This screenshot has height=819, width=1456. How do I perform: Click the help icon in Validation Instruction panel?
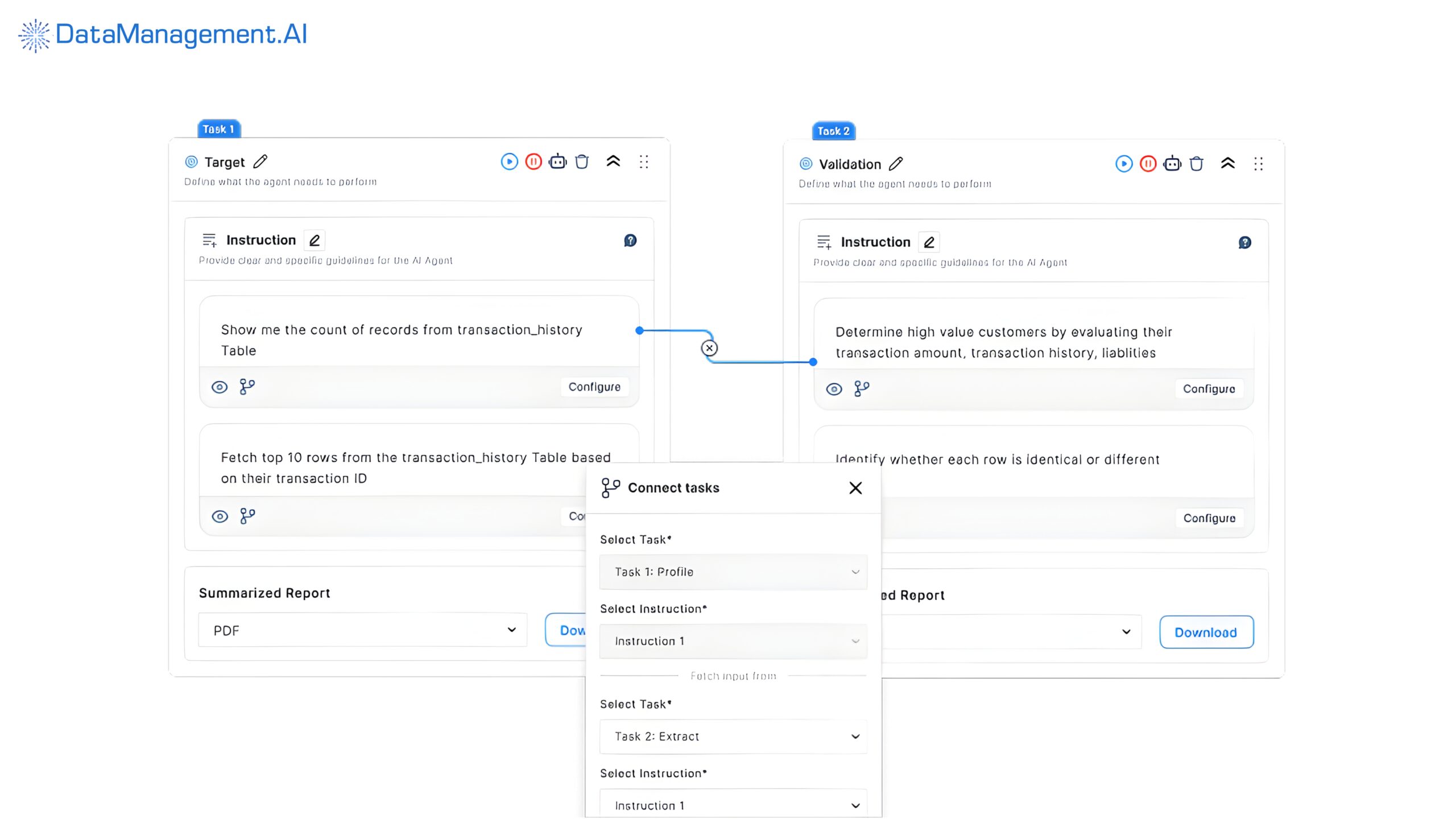click(1244, 243)
